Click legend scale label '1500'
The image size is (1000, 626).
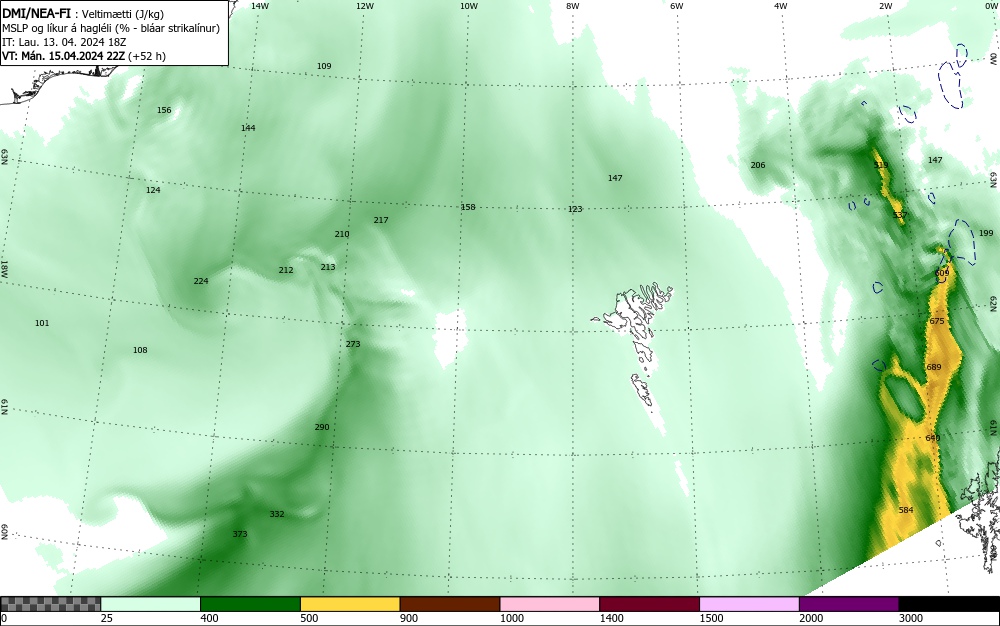[x=711, y=618]
